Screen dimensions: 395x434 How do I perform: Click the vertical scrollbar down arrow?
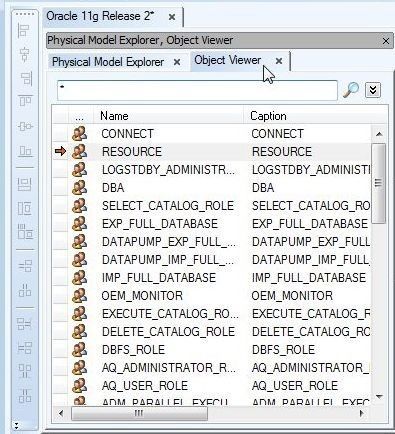point(379,396)
